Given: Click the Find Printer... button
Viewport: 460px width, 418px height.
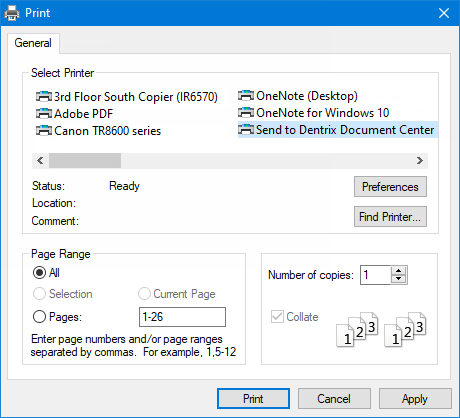Looking at the screenshot, I should tap(390, 217).
